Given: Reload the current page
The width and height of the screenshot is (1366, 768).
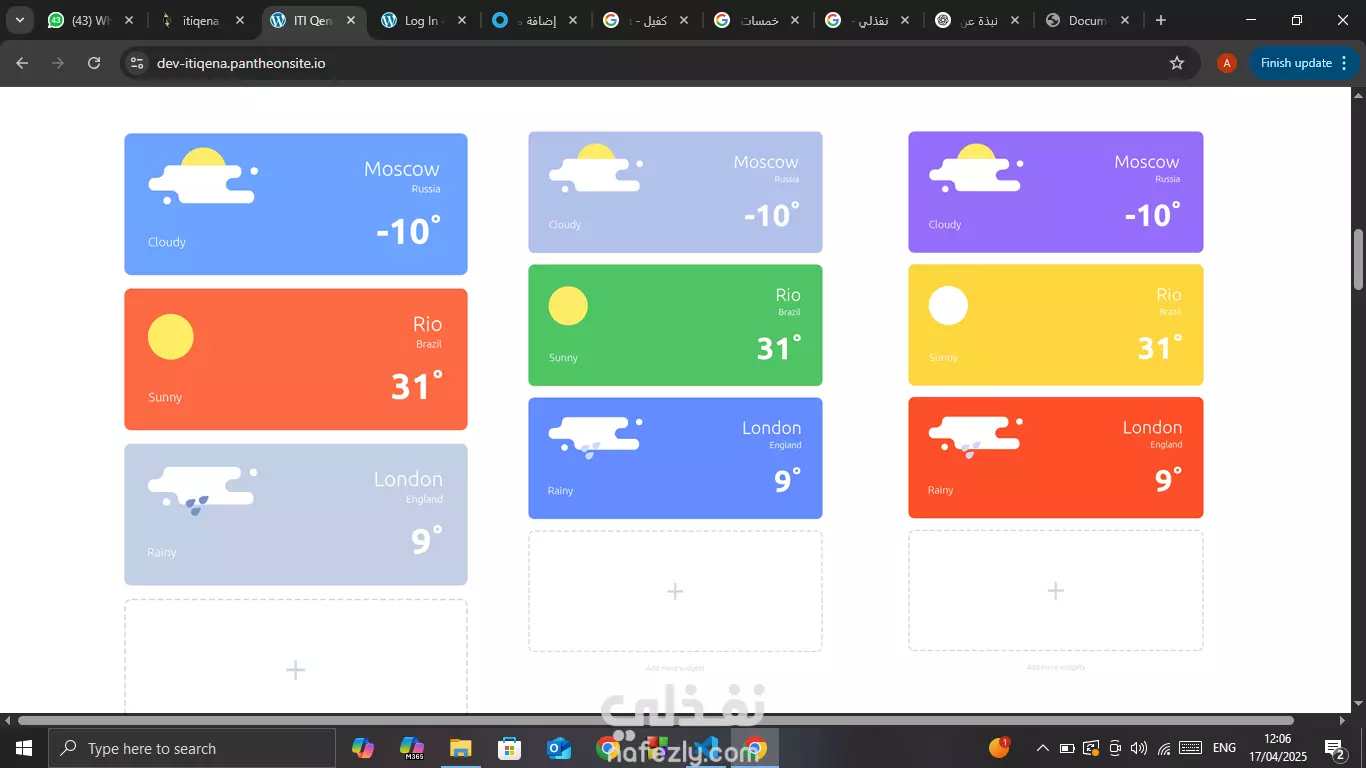Looking at the screenshot, I should coord(94,63).
